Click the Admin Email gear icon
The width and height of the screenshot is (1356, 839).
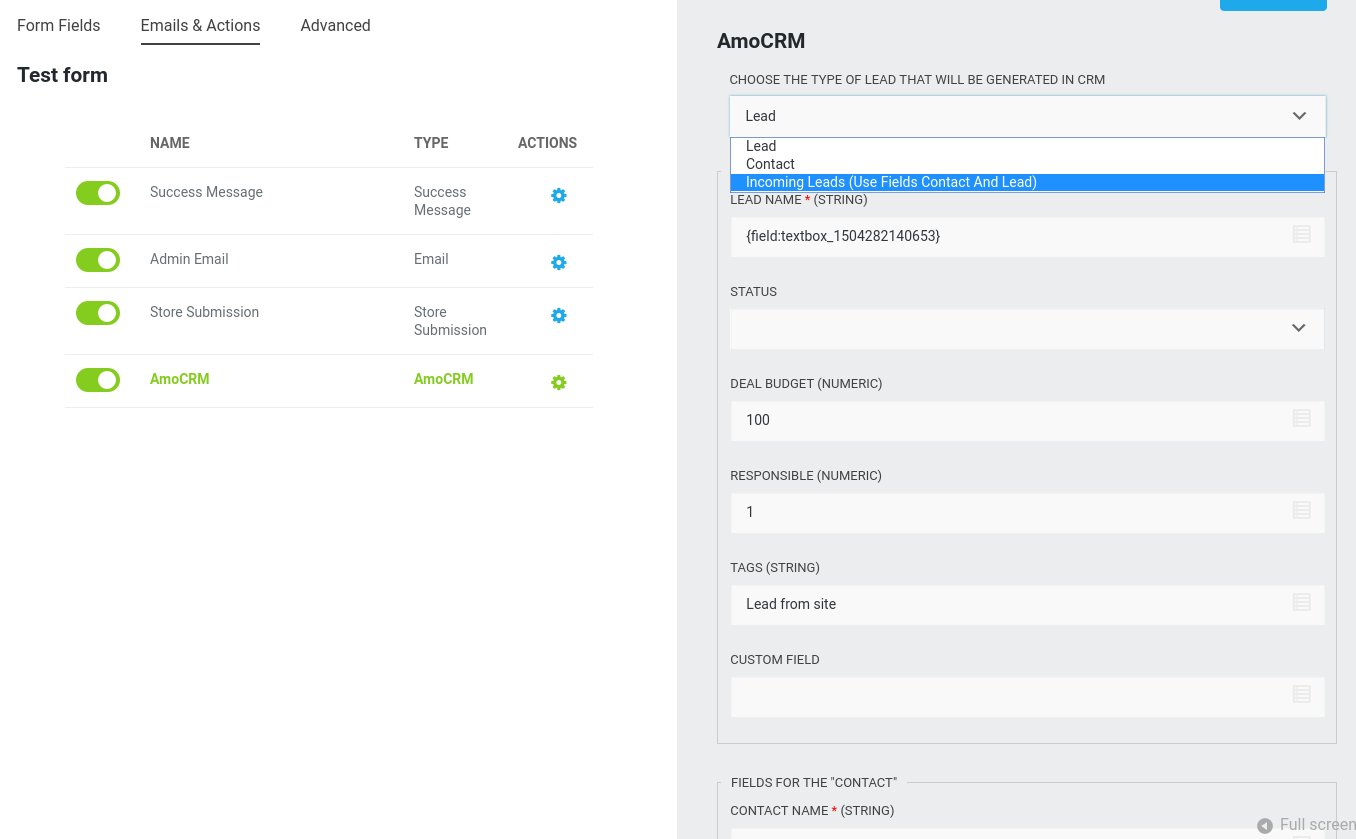[x=559, y=263]
